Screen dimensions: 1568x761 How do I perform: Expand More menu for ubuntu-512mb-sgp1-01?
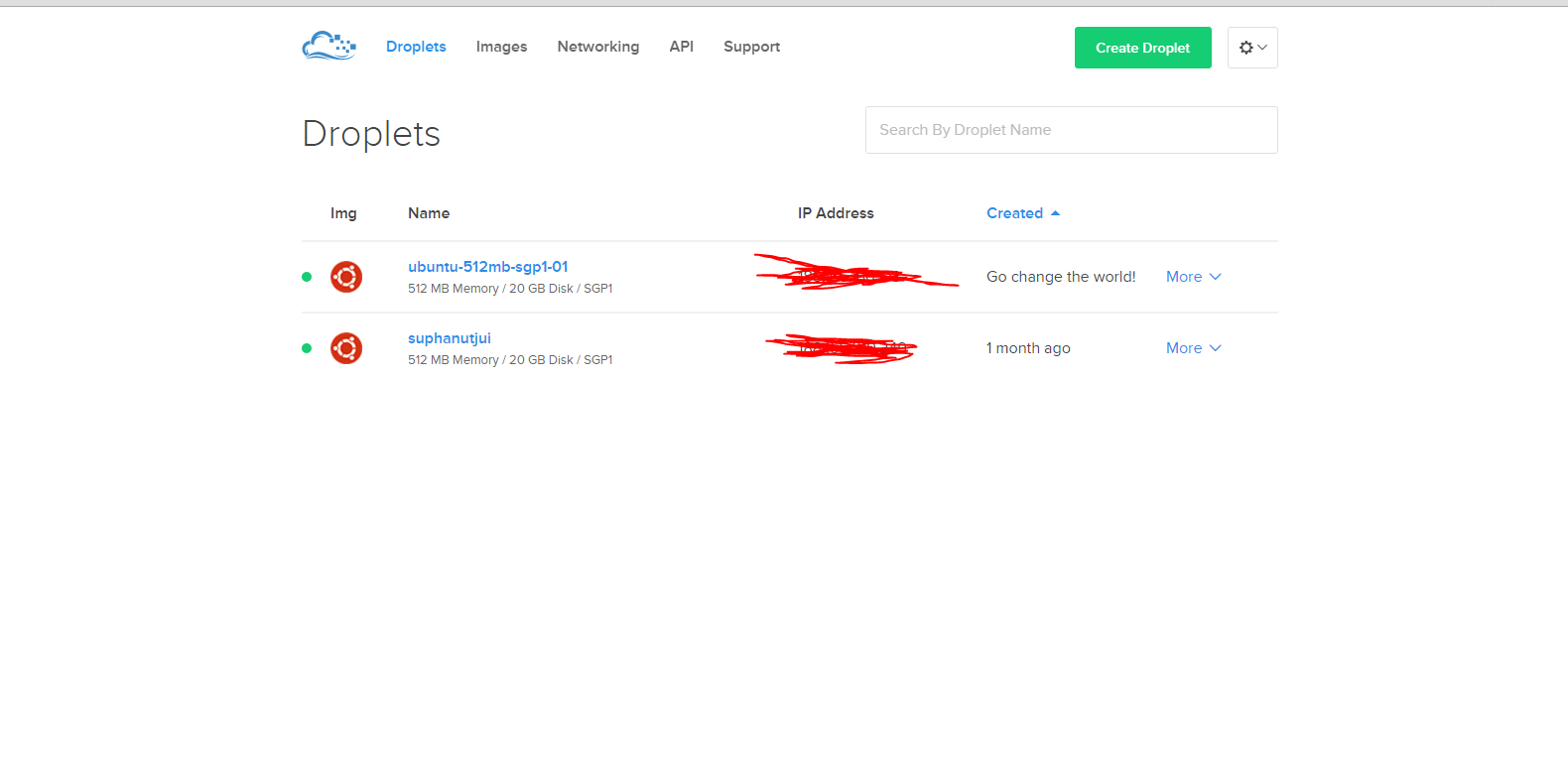pyautogui.click(x=1194, y=277)
